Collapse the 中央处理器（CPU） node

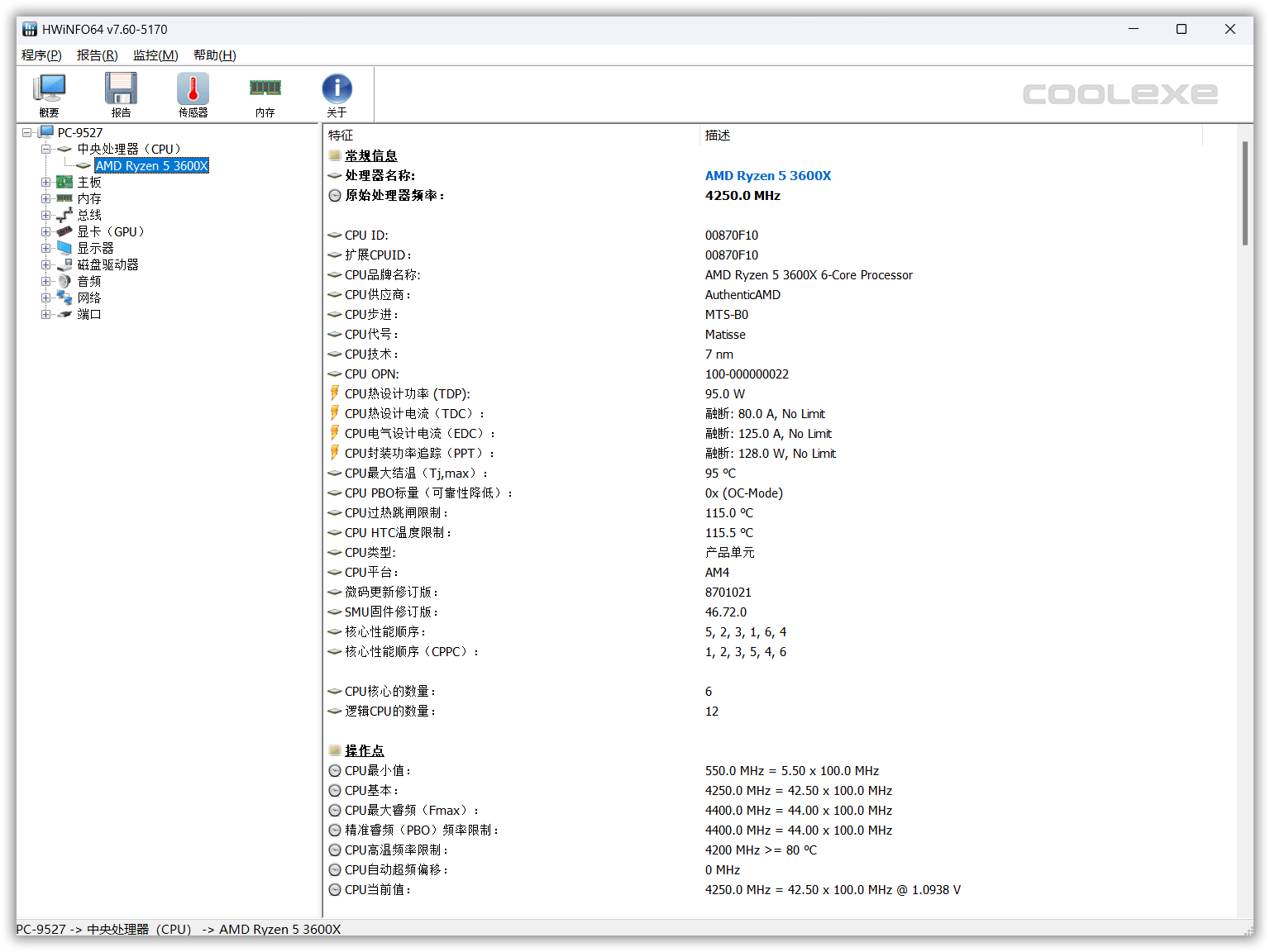[47, 149]
